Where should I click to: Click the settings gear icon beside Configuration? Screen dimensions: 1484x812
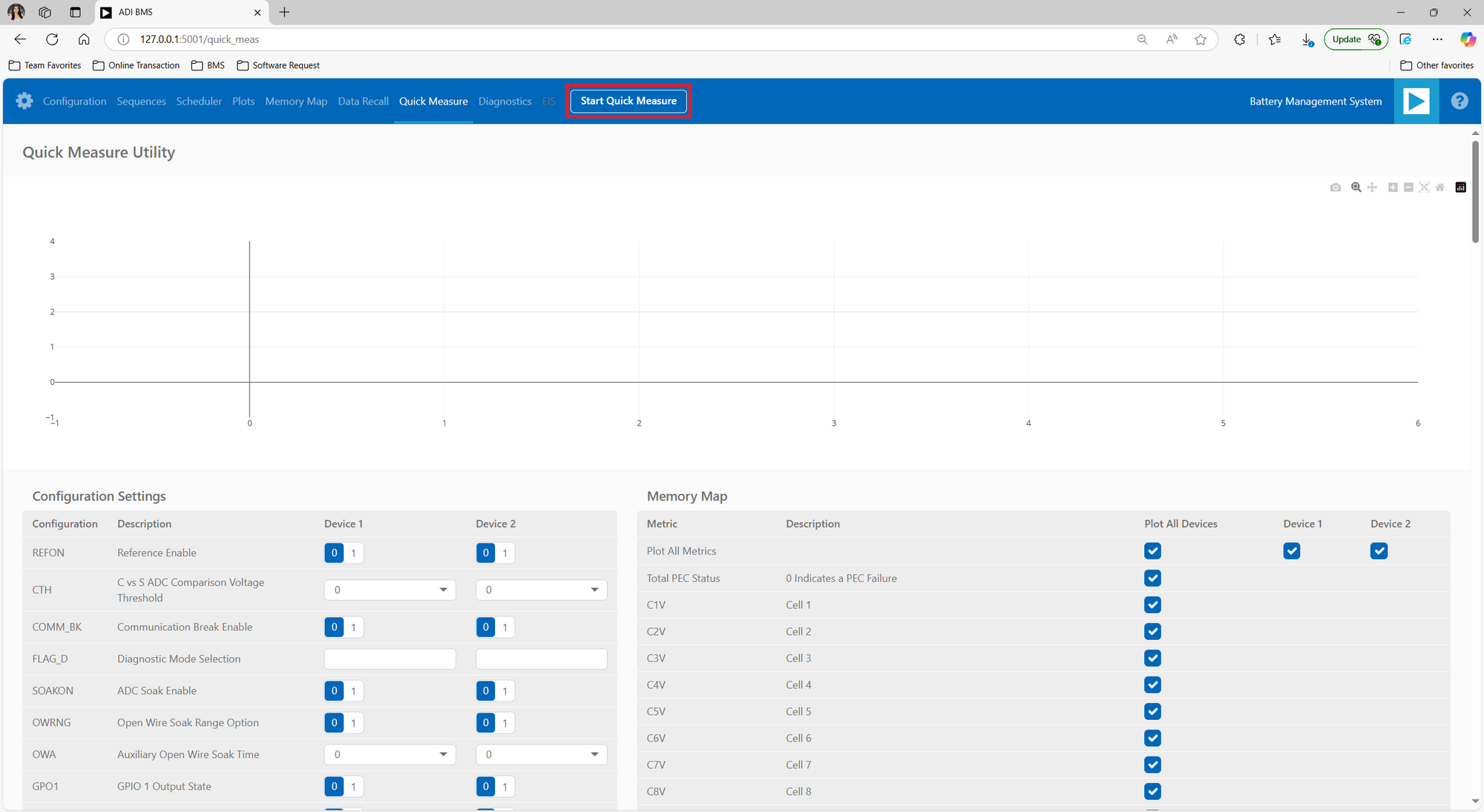(x=24, y=101)
